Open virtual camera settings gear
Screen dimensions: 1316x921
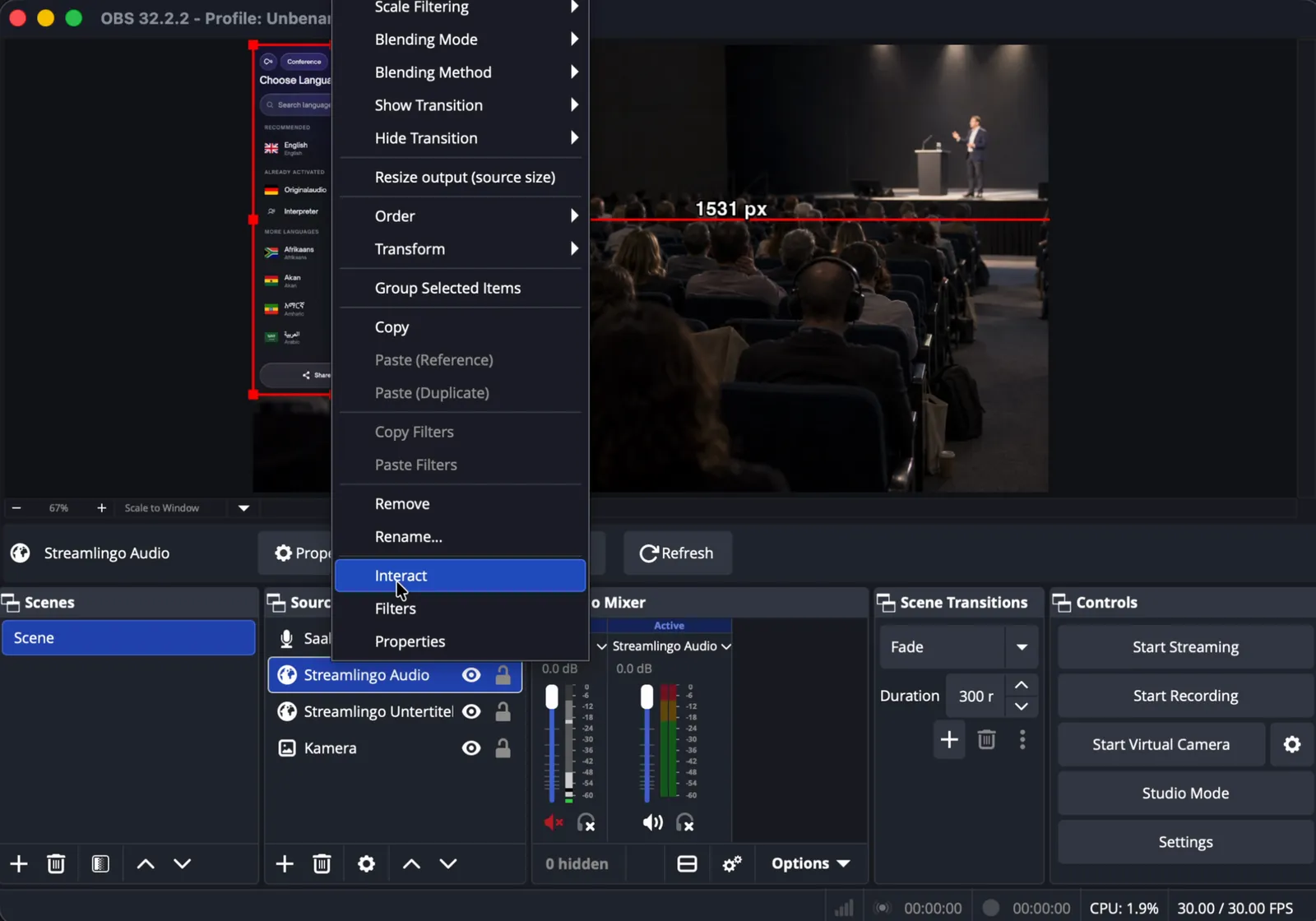(1292, 744)
